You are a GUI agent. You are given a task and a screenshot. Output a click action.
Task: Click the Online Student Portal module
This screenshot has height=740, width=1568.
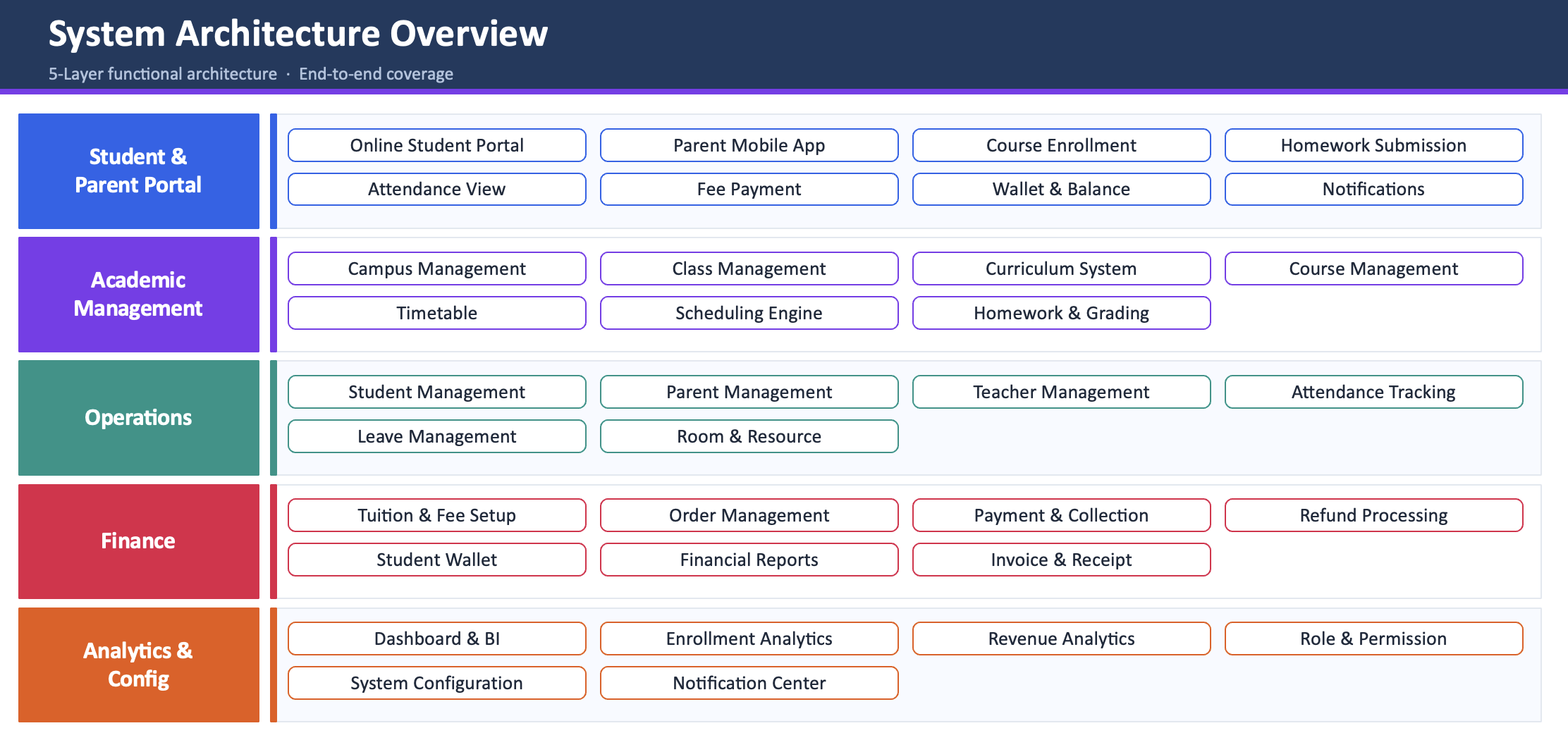pyautogui.click(x=436, y=145)
